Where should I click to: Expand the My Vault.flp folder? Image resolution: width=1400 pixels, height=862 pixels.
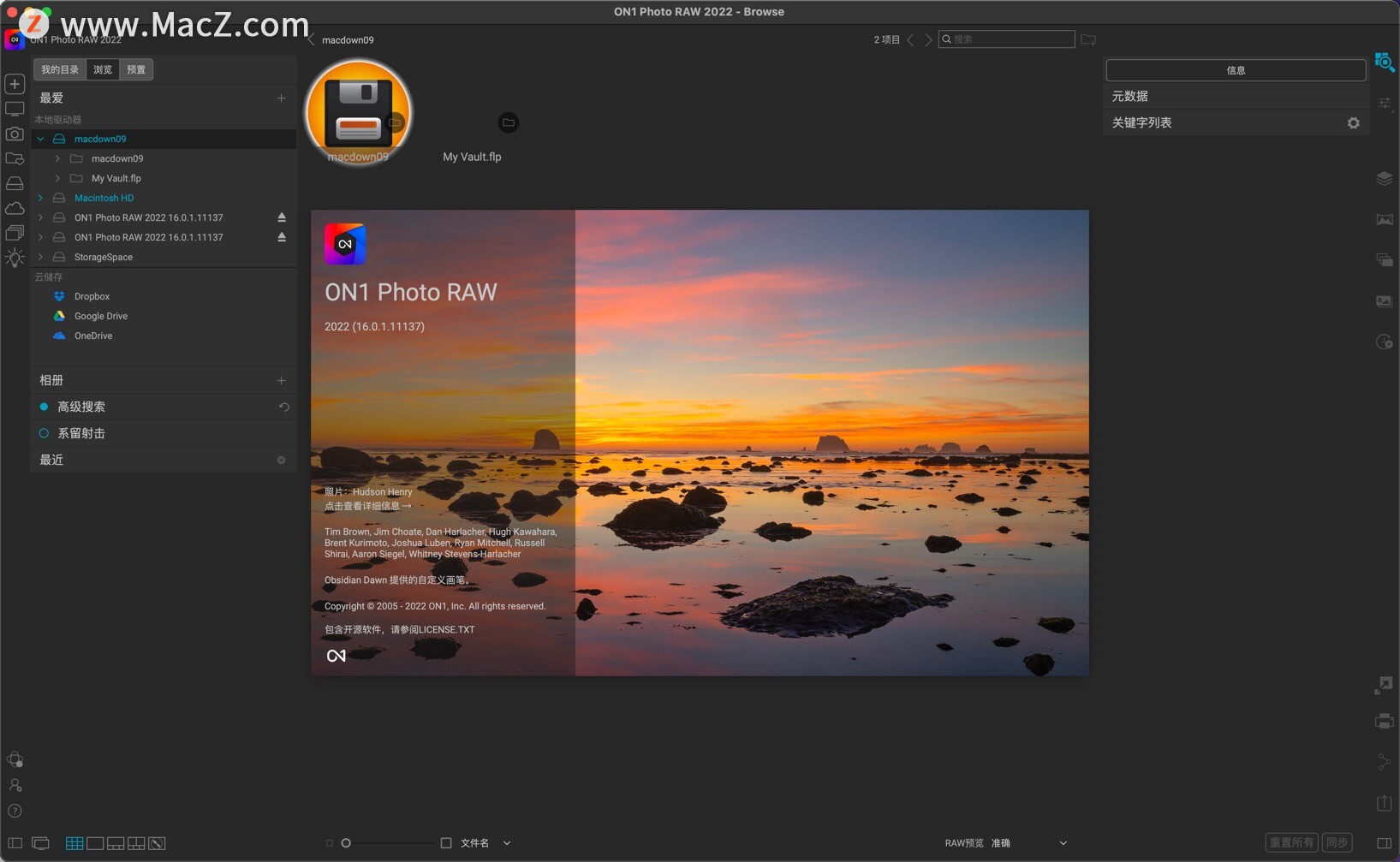click(57, 178)
